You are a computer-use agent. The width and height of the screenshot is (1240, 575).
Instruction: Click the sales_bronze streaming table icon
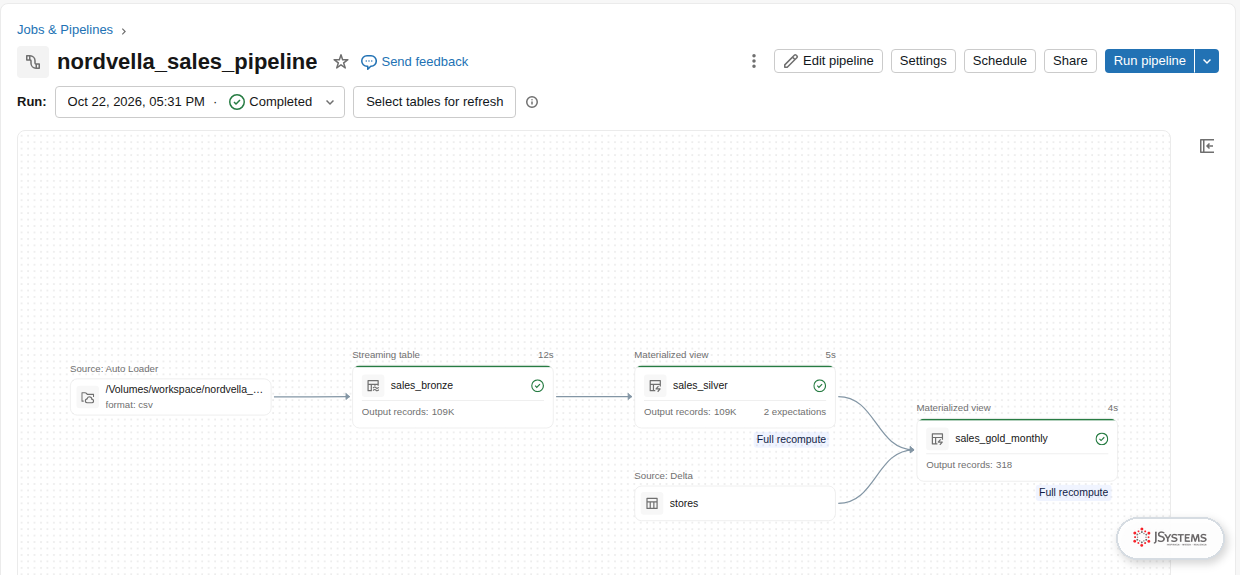373,386
